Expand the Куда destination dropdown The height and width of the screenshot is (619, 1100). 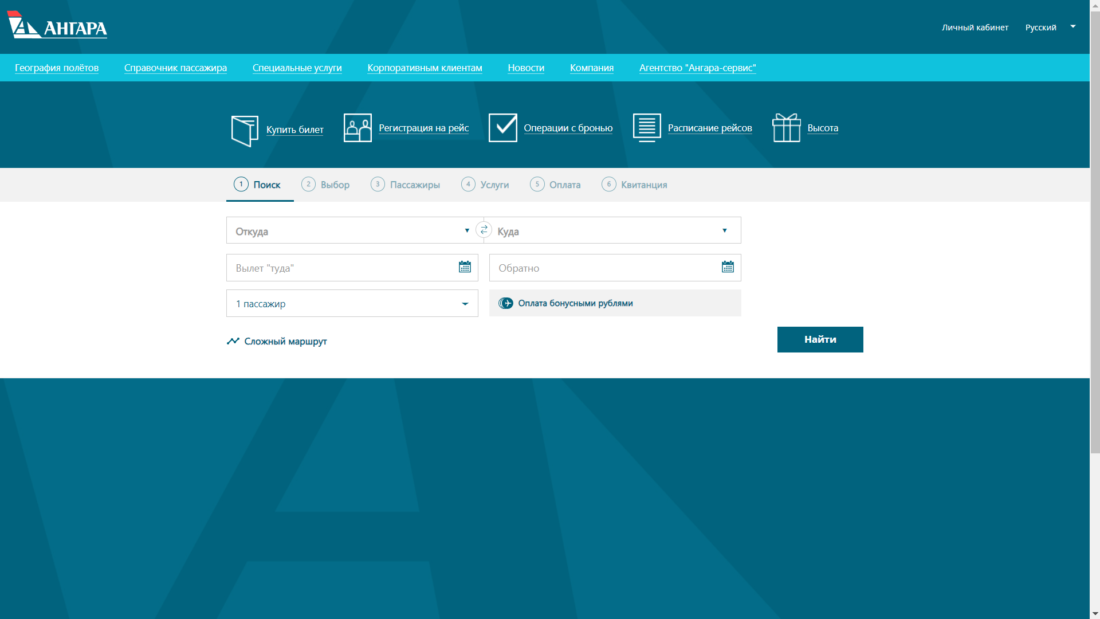tap(724, 231)
